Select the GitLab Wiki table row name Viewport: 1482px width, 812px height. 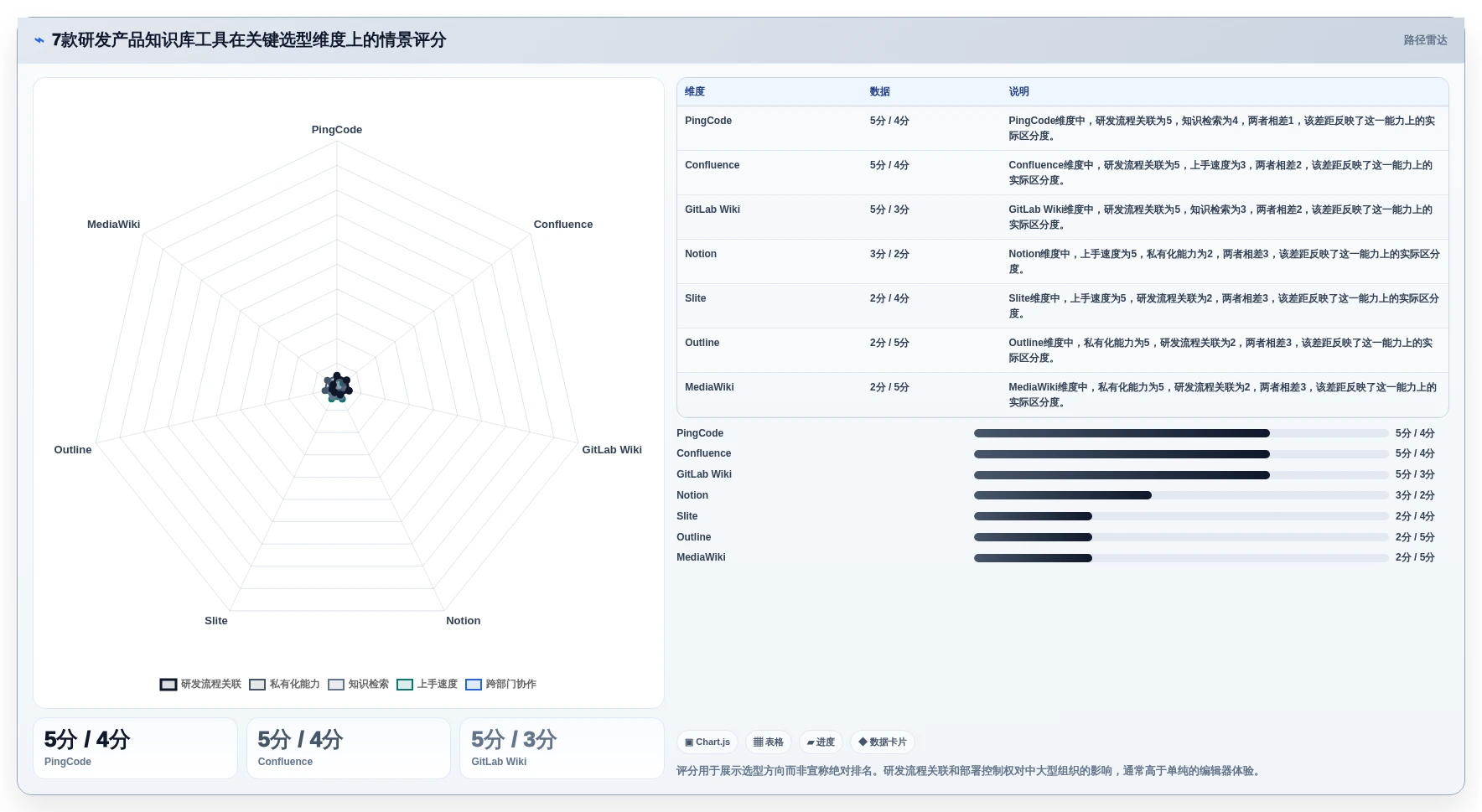click(x=712, y=209)
